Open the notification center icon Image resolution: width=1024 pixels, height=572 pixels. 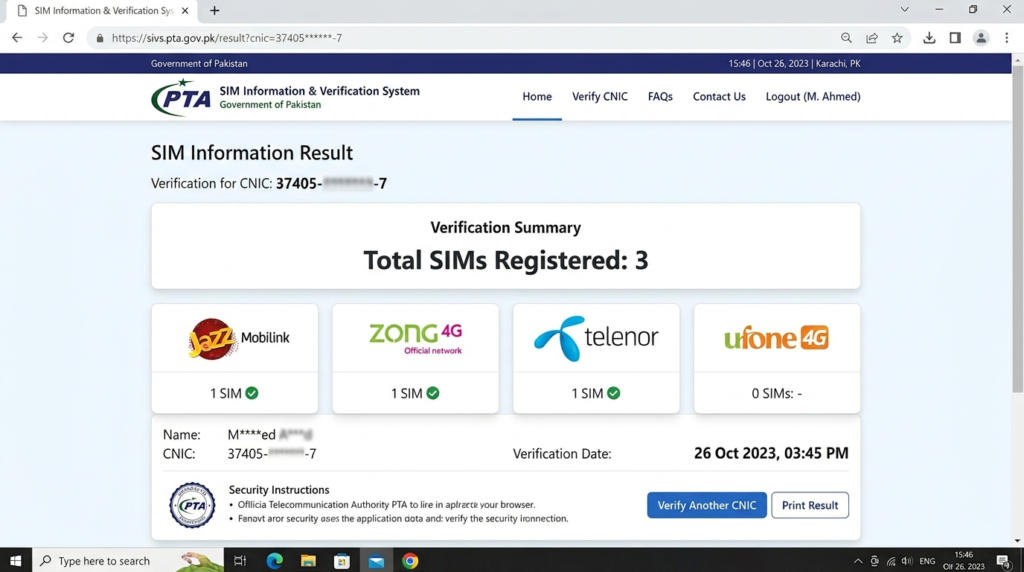(1004, 560)
